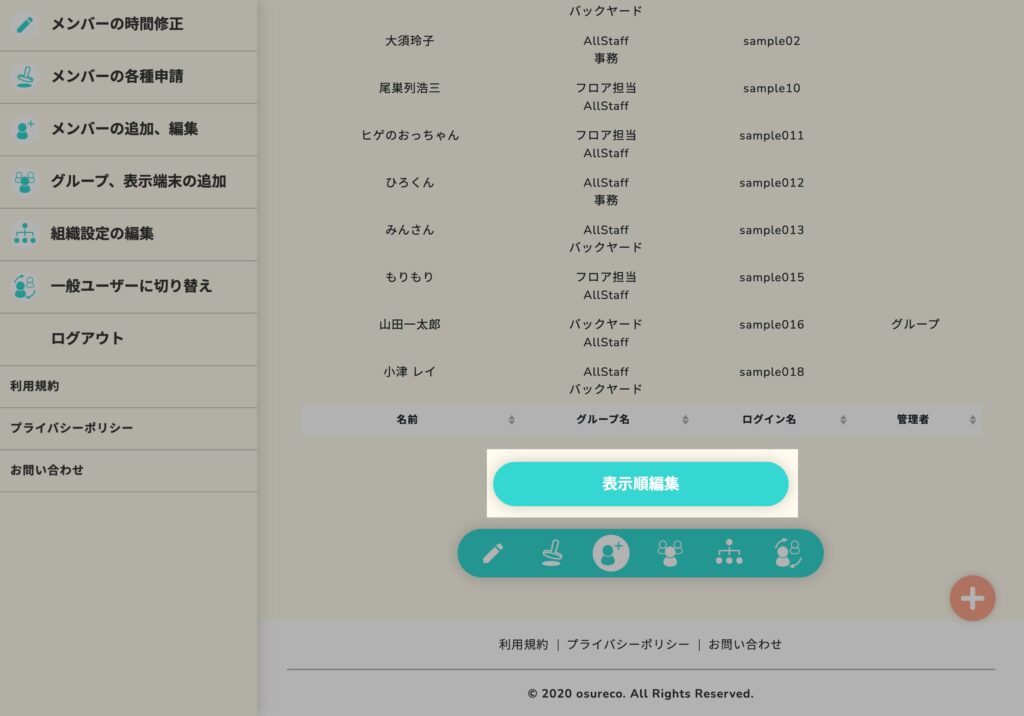Open the footer お問い合わせ link
The width and height of the screenshot is (1024, 716).
pos(745,645)
